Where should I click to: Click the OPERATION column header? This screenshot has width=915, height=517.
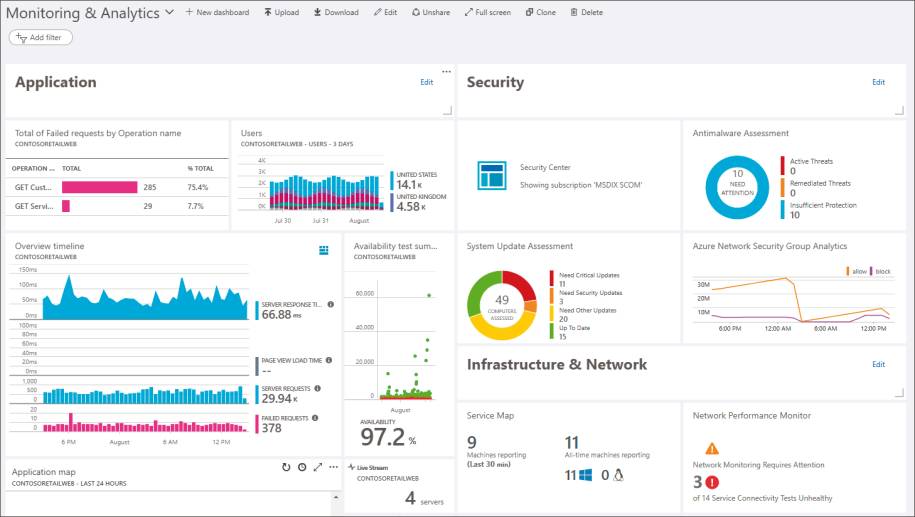[x=33, y=169]
